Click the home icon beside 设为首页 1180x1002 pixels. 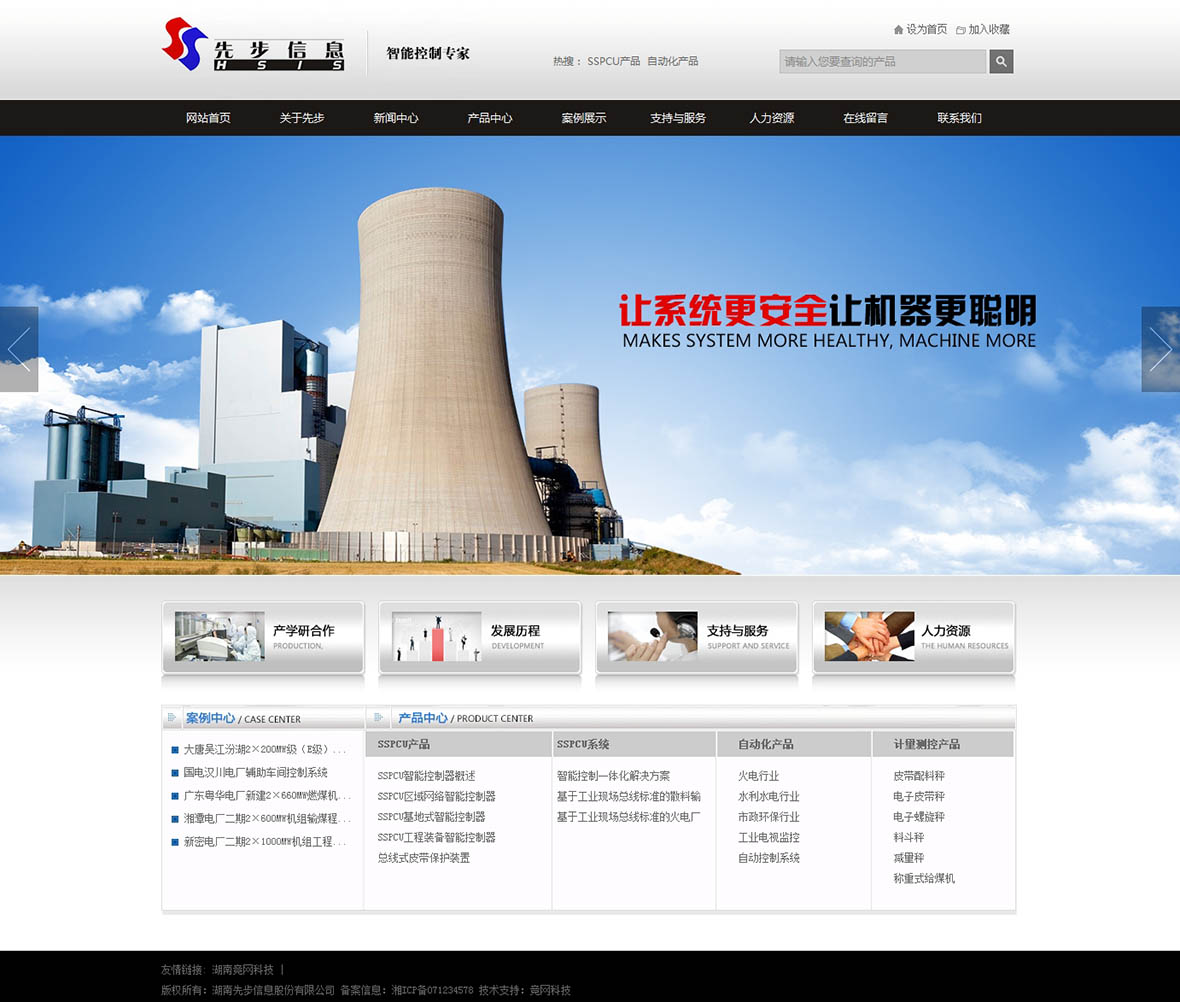point(898,30)
